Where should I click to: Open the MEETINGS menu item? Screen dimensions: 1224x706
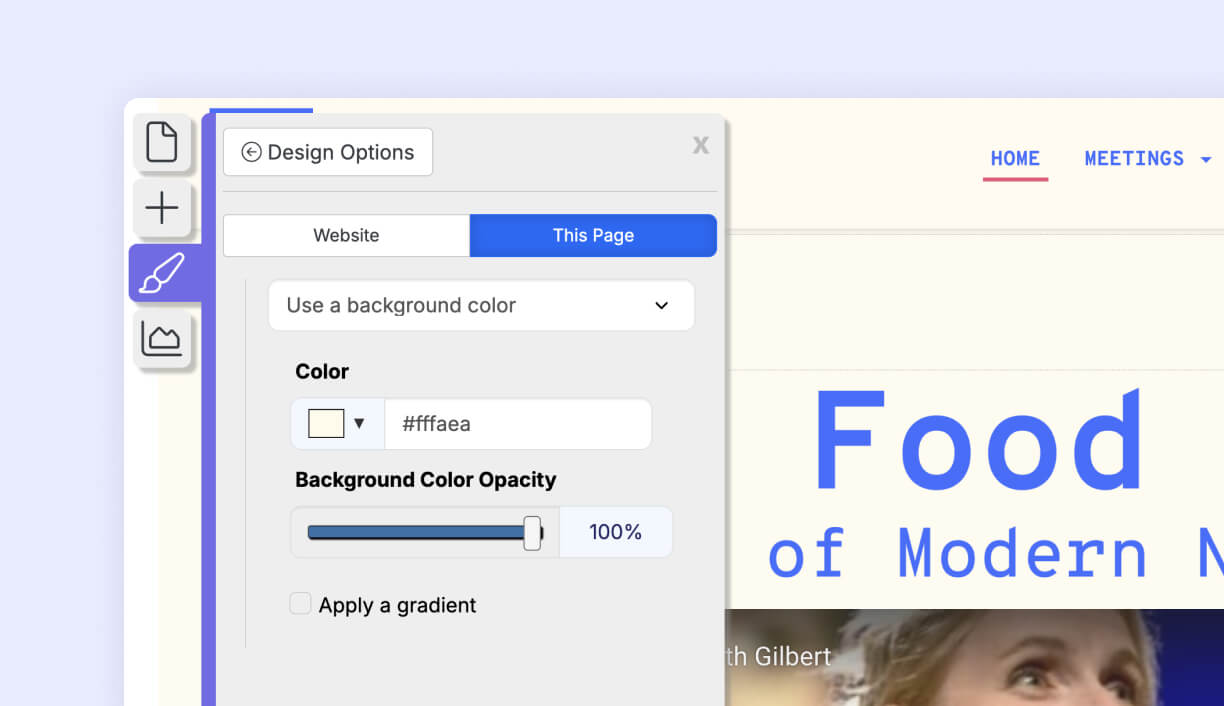click(x=1135, y=158)
